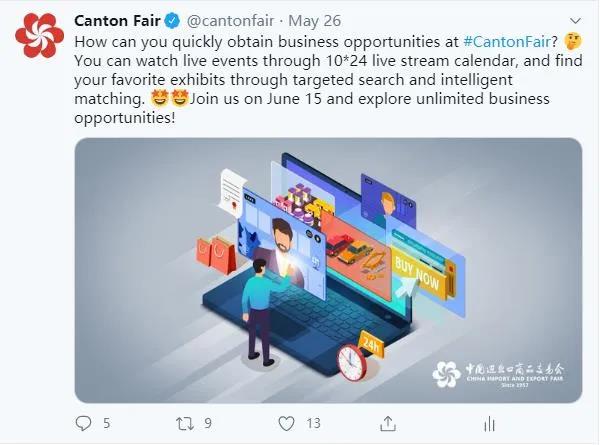Open the May 26 timestamp link
Viewport: 600px width, 445px height.
tap(315, 21)
